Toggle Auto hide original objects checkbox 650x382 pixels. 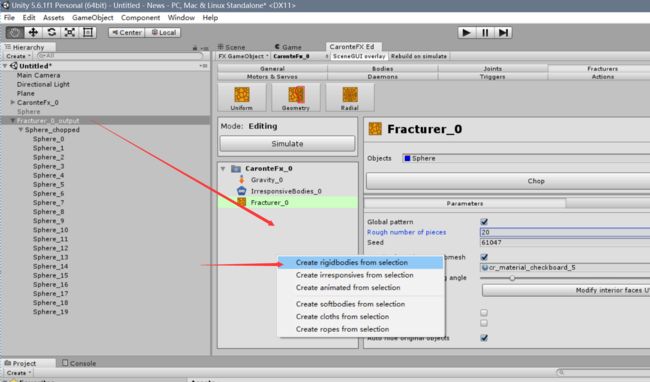click(x=484, y=338)
